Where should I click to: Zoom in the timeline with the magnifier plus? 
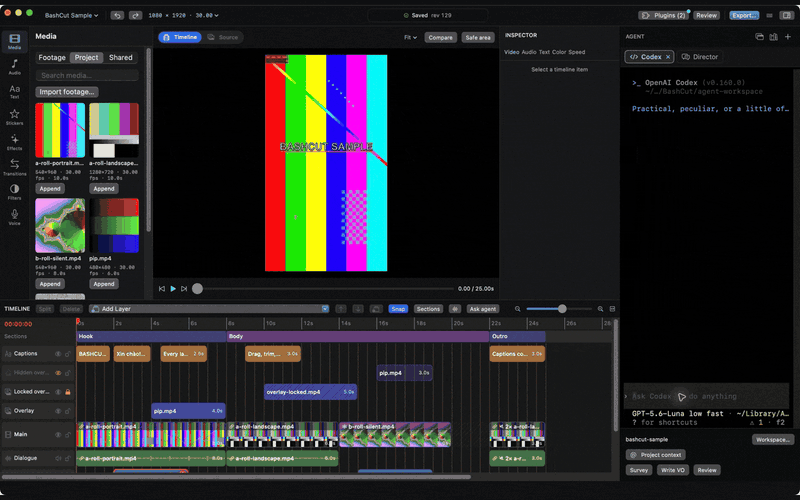600,309
